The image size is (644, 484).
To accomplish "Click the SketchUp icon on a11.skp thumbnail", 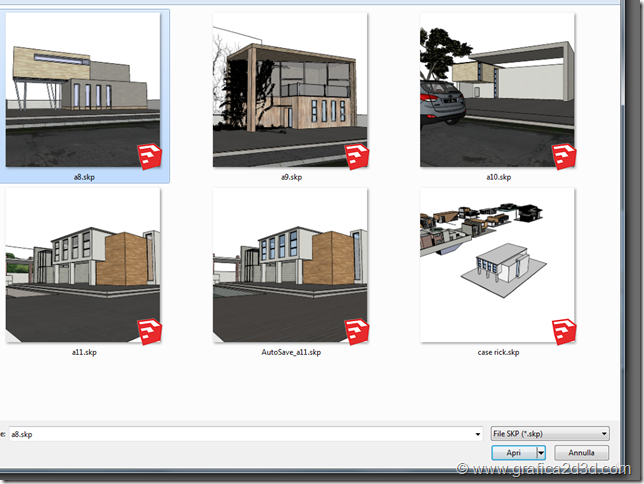I will [150, 331].
